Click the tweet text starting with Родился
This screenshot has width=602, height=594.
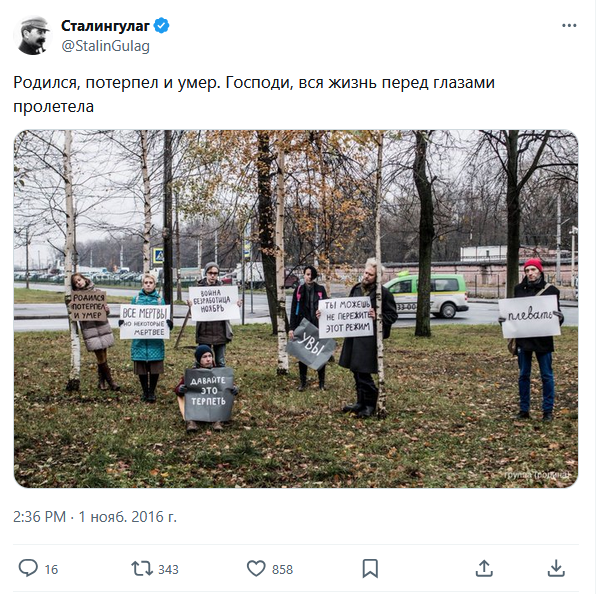pos(256,95)
